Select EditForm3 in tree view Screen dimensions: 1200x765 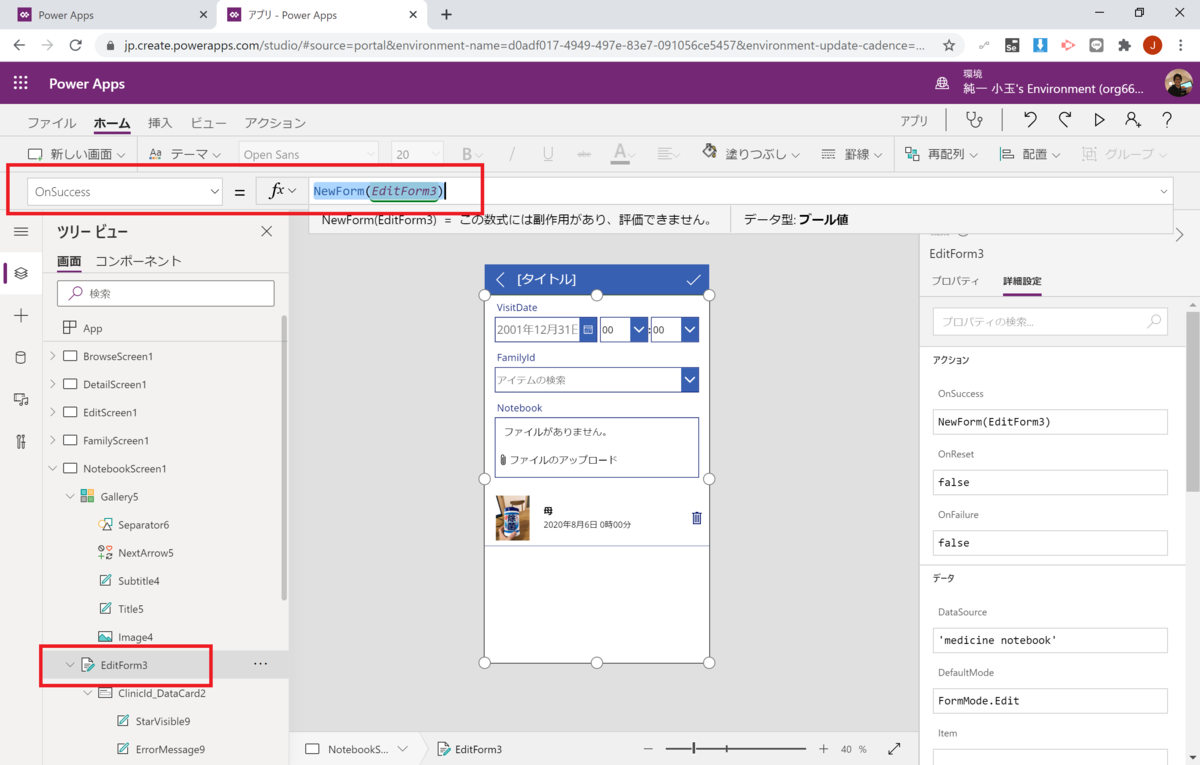click(124, 664)
